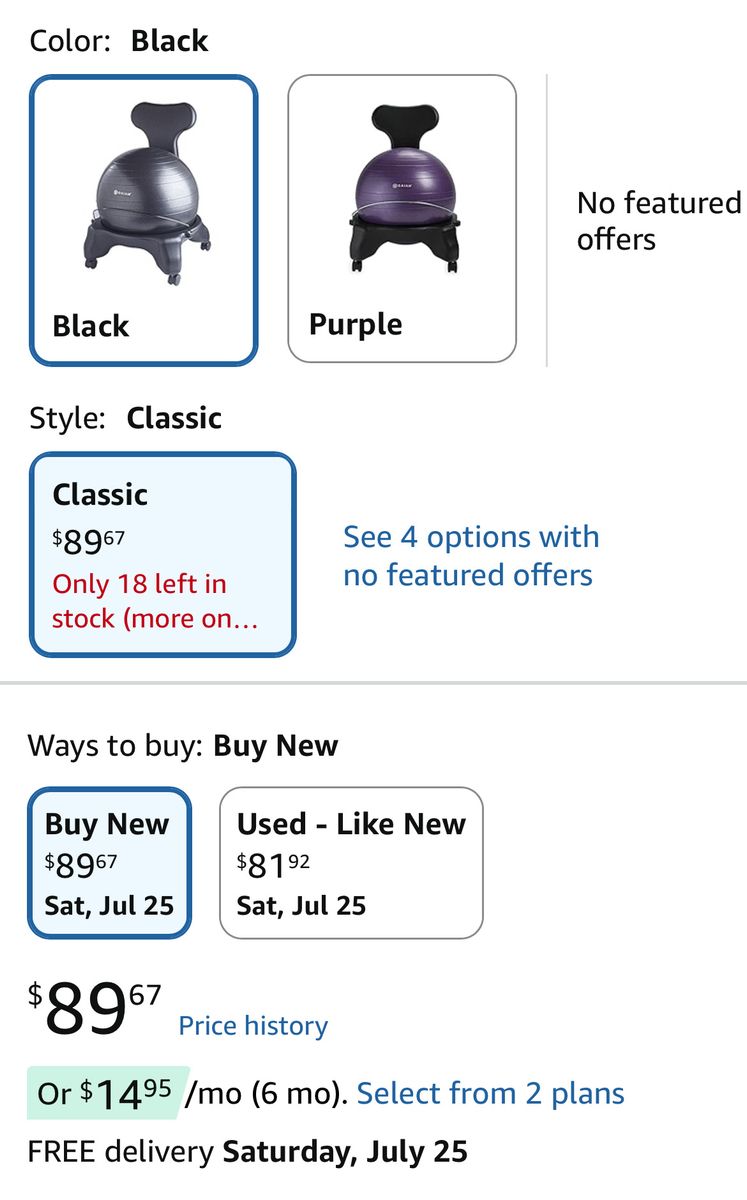Choose the Buy New purchase option

point(109,863)
